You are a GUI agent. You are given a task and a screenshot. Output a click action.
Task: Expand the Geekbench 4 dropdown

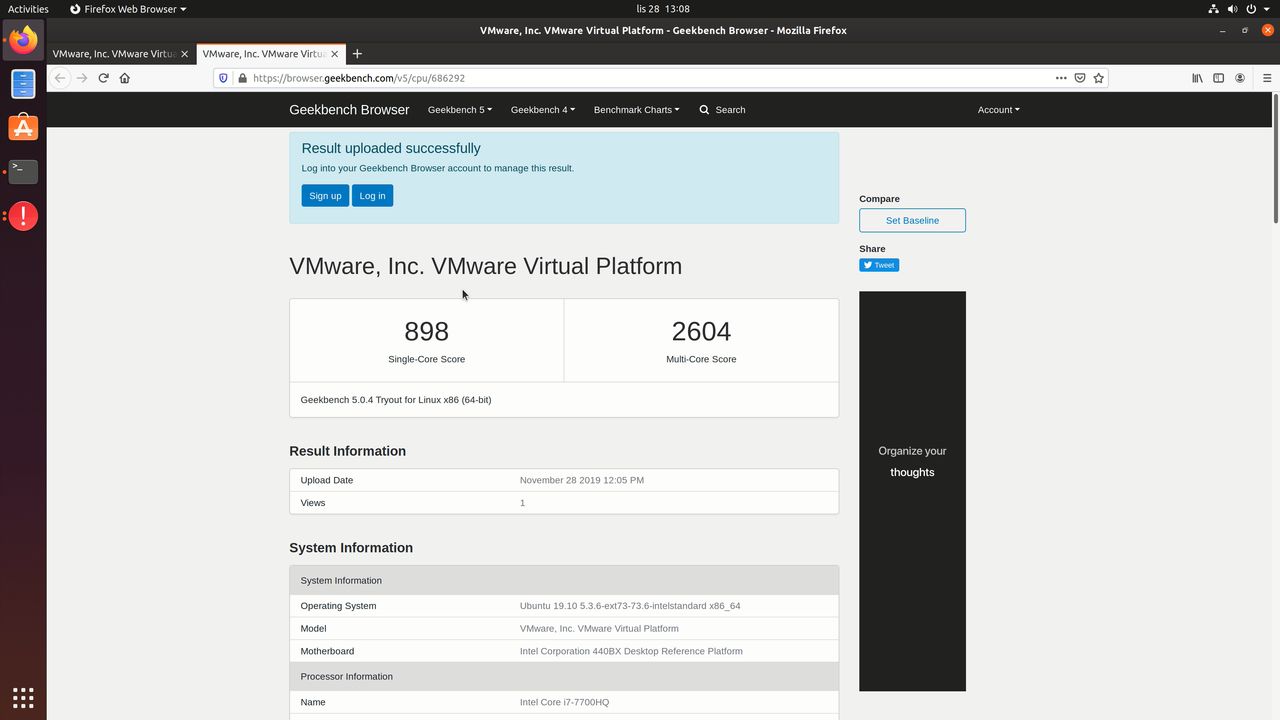coord(543,110)
